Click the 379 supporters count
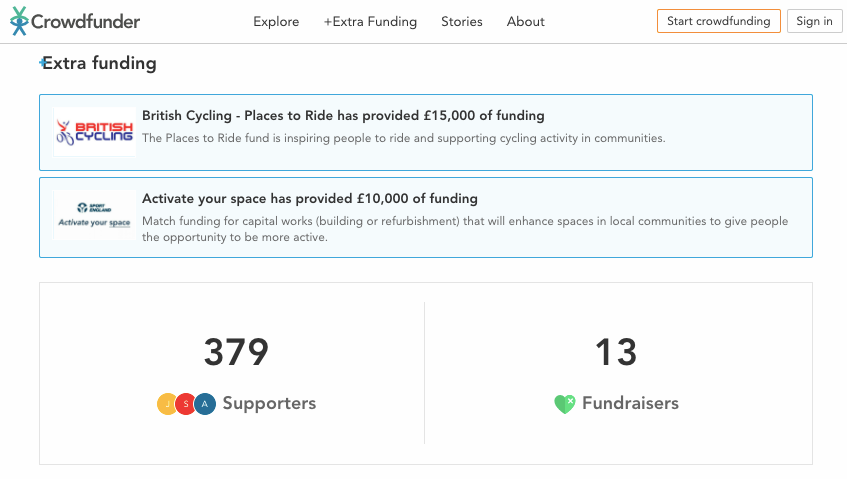847x479 pixels. pos(237,353)
